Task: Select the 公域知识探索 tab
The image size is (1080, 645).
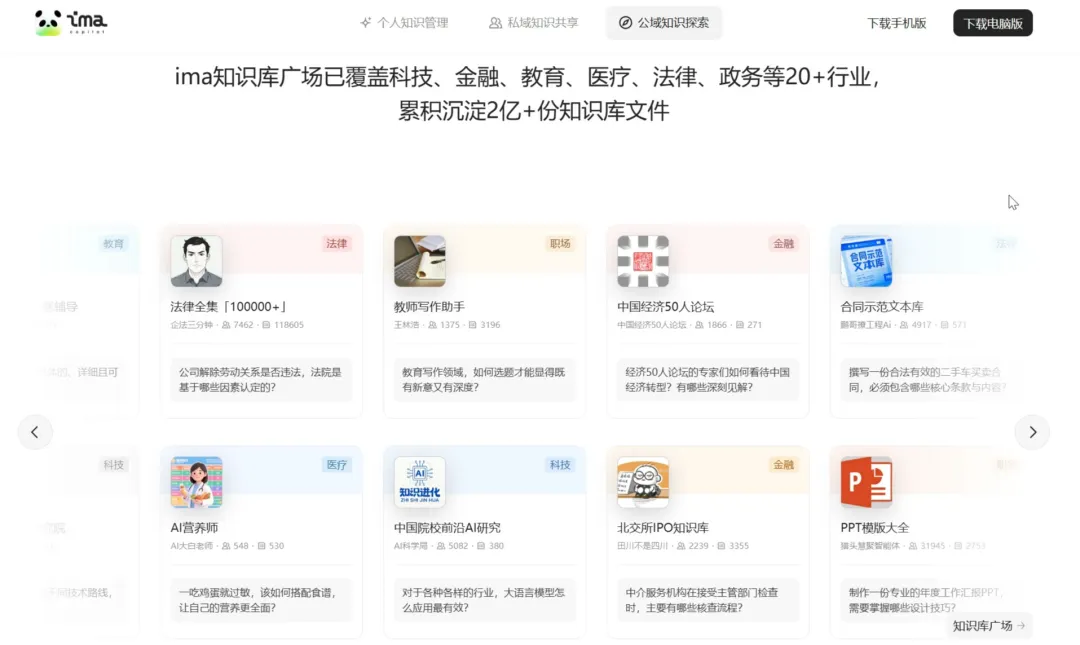Action: point(663,23)
